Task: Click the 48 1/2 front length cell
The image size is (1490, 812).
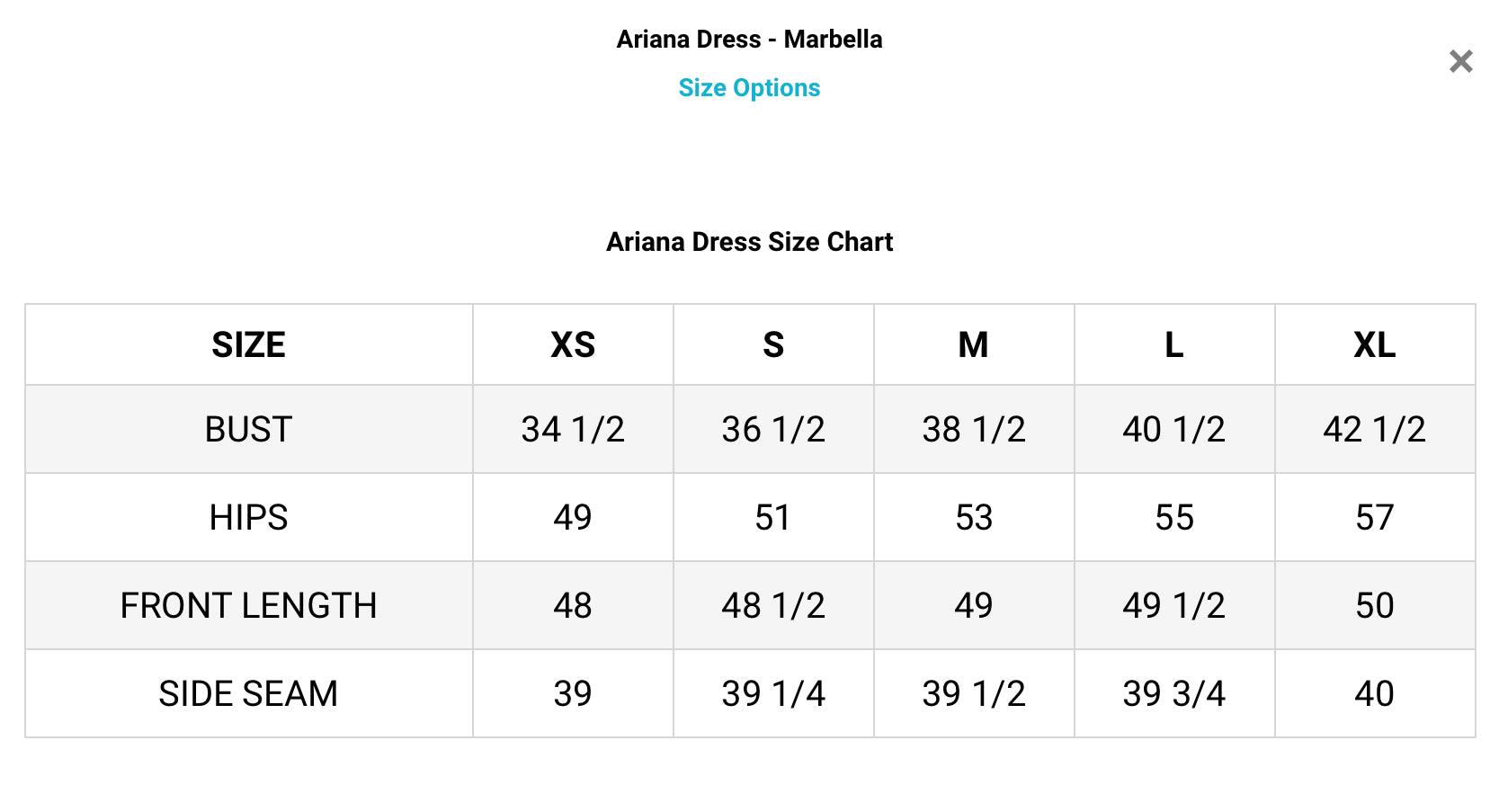Action: (x=772, y=606)
